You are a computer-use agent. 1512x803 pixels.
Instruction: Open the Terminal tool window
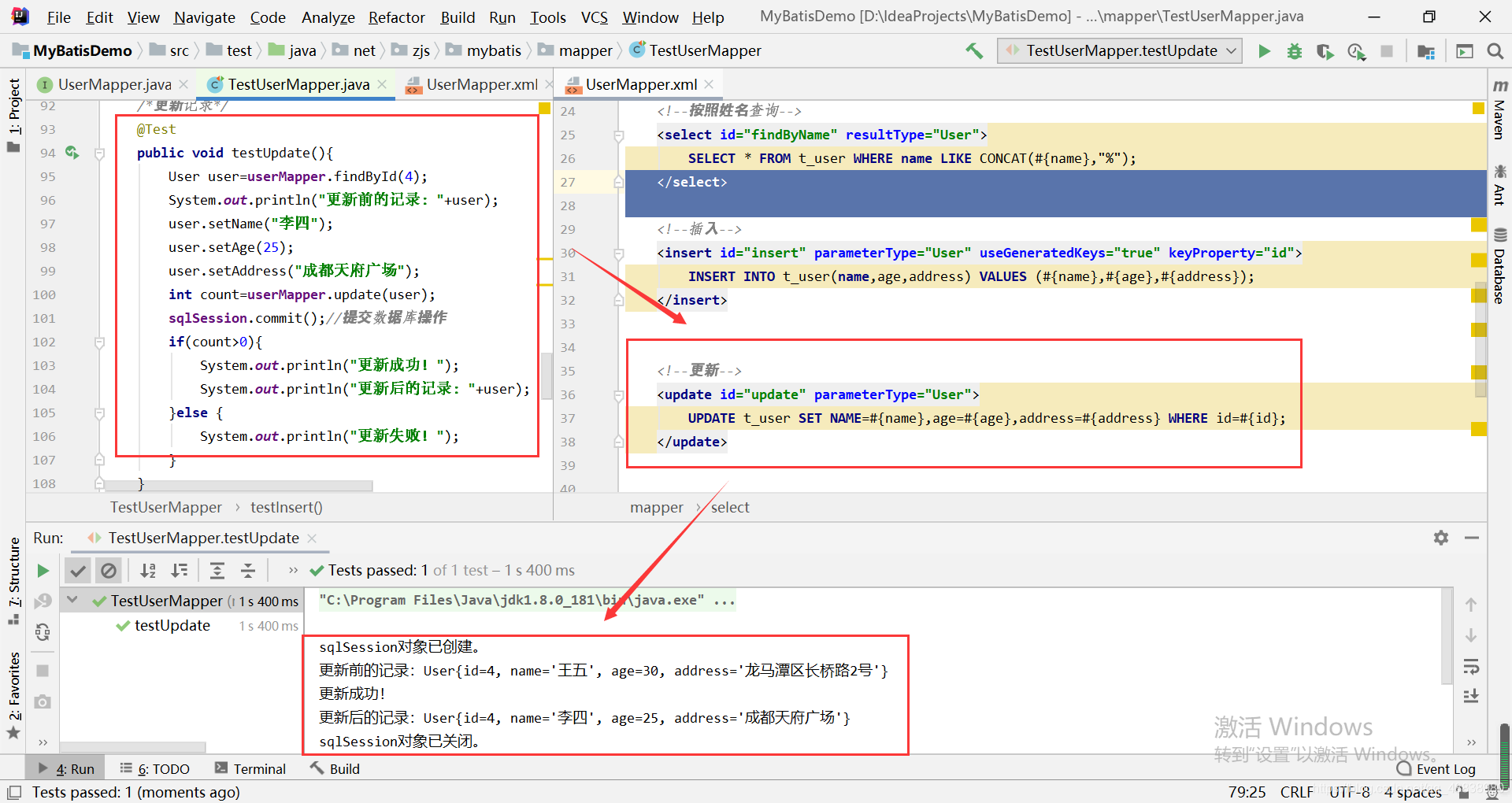tap(250, 769)
